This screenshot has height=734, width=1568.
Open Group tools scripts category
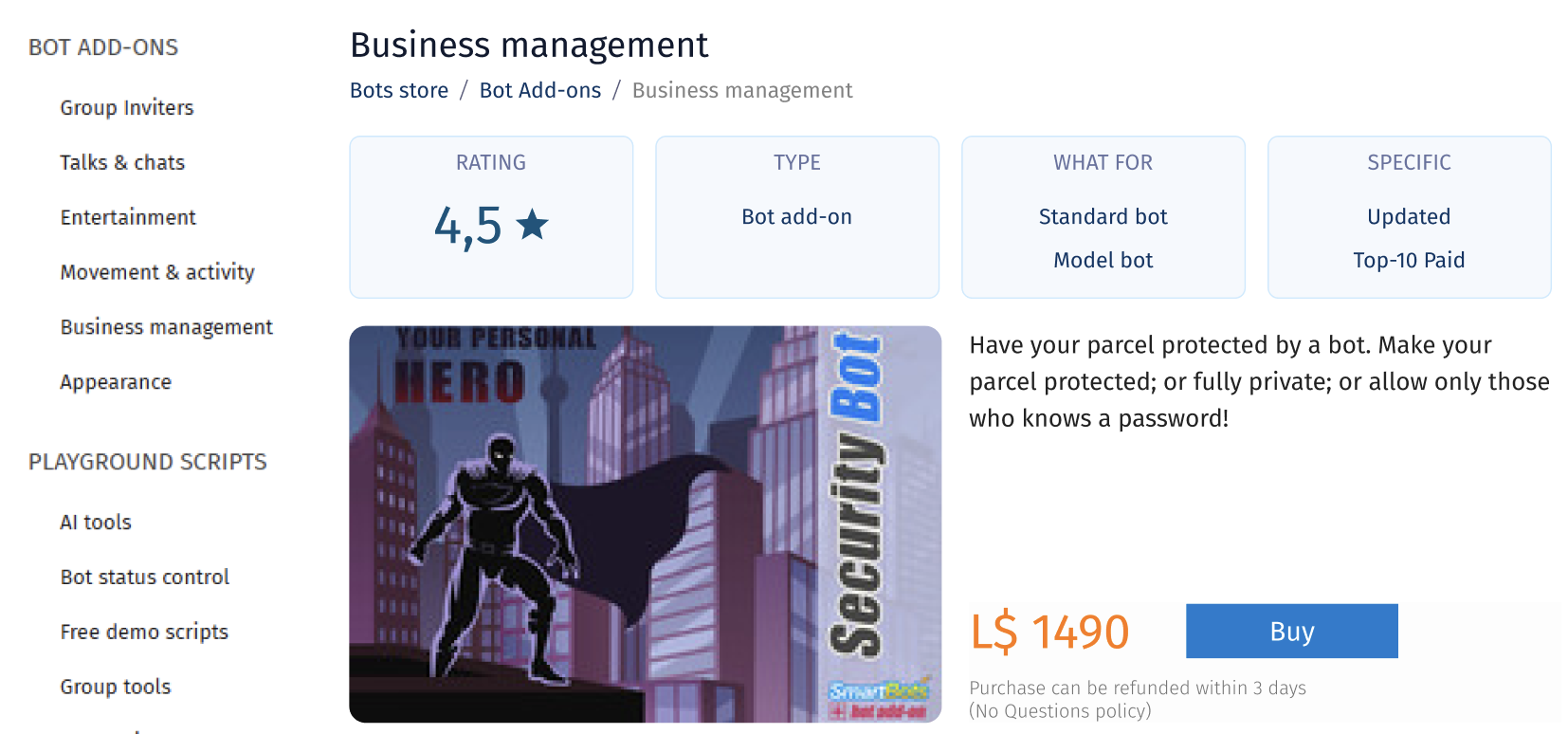115,688
